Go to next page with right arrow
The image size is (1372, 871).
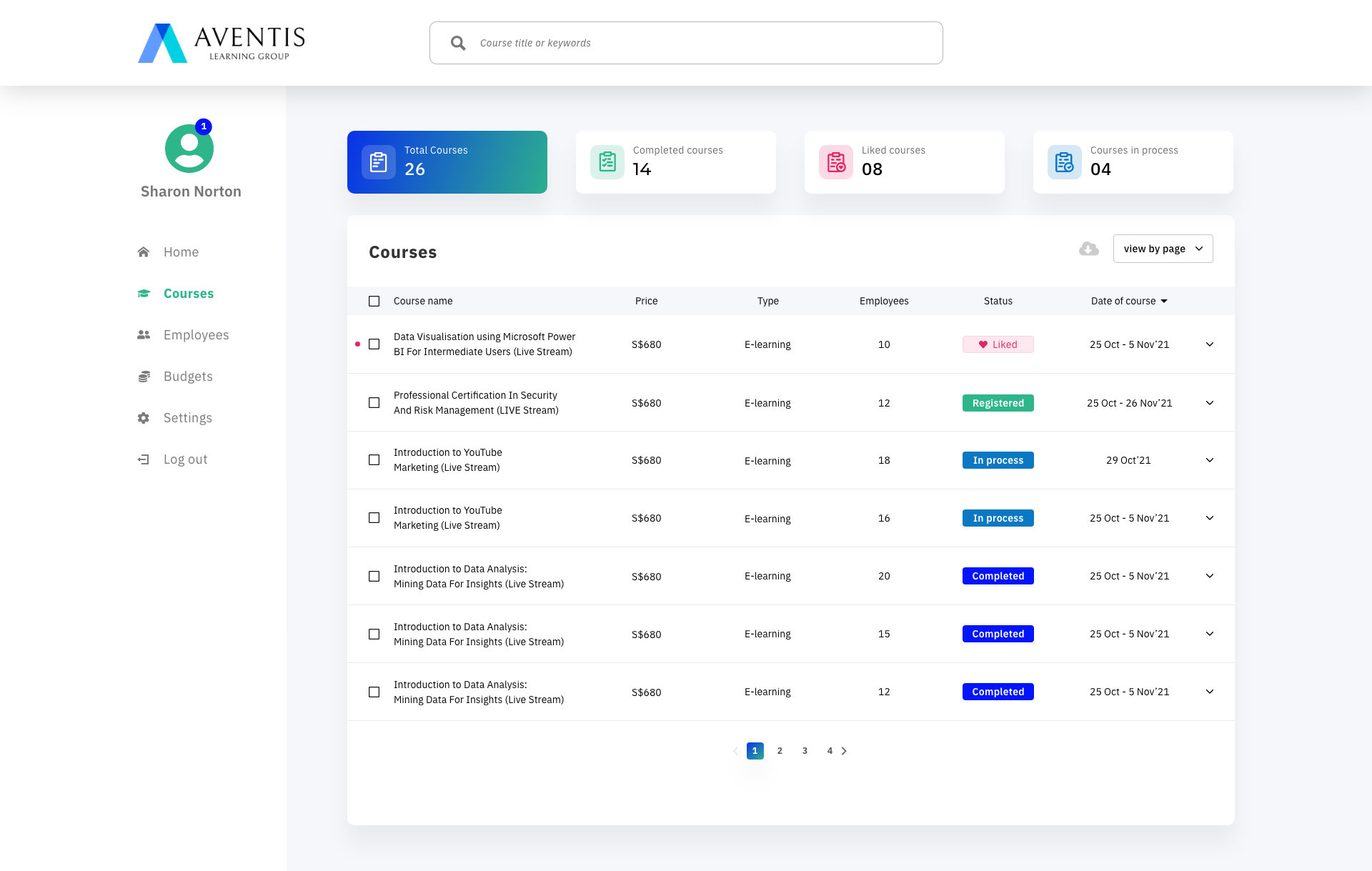coord(844,751)
